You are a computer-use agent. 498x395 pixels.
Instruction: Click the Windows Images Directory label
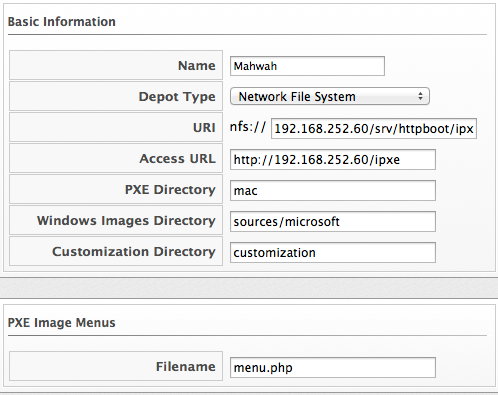(126, 221)
